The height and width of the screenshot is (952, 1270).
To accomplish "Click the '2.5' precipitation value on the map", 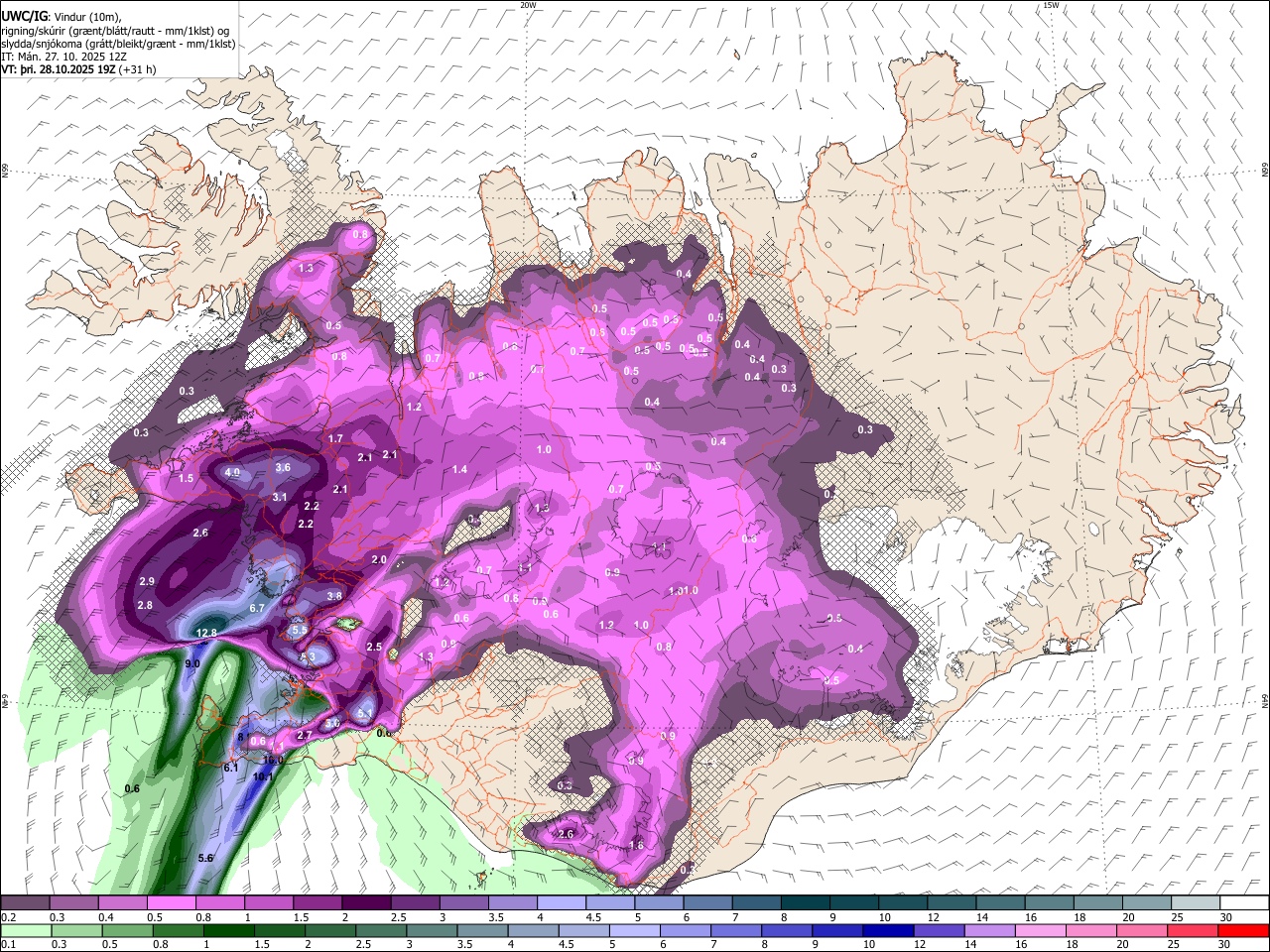I will (374, 647).
